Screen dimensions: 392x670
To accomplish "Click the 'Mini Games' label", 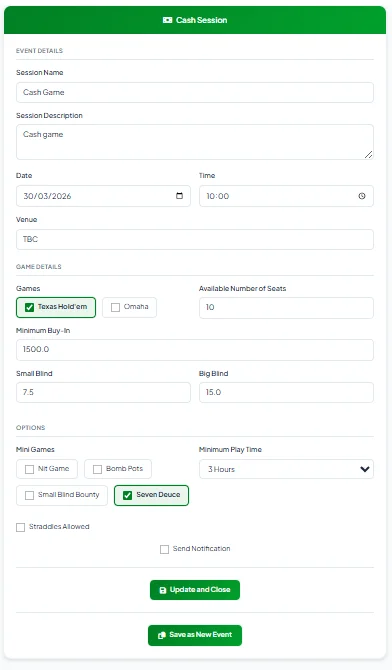I will 35,450.
